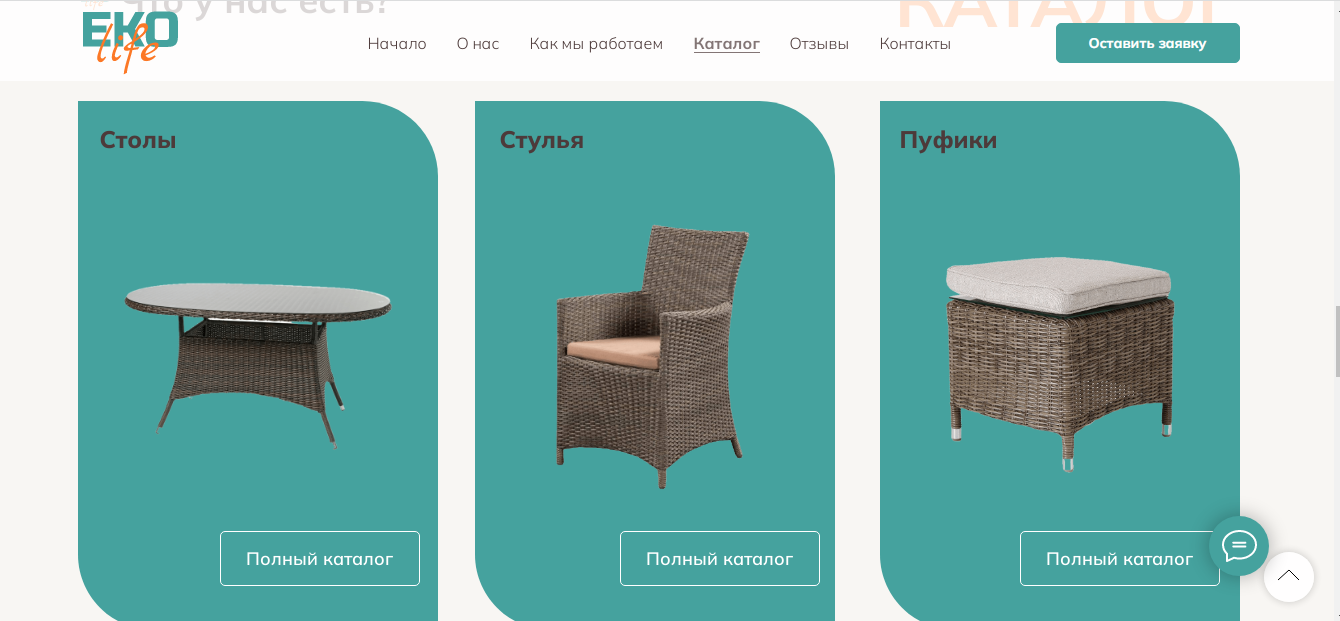
Task: Open Полный каталог under Пуфики
Action: pyautogui.click(x=1120, y=558)
